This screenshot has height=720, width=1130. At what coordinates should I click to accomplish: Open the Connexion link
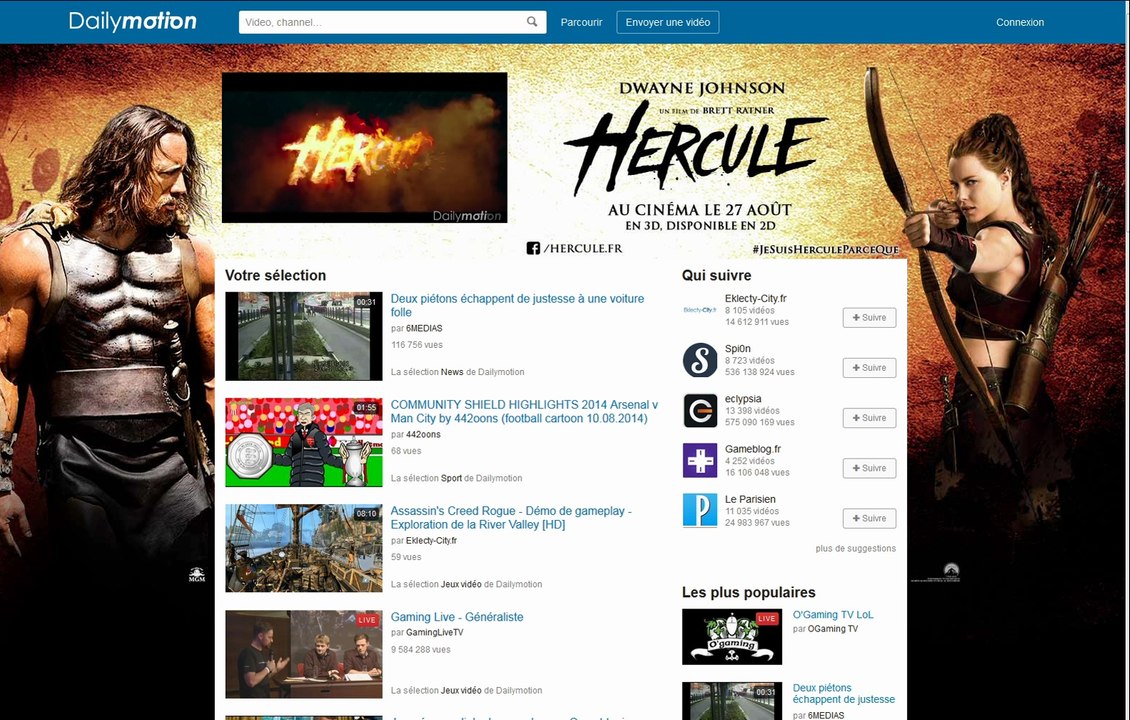[x=1020, y=22]
